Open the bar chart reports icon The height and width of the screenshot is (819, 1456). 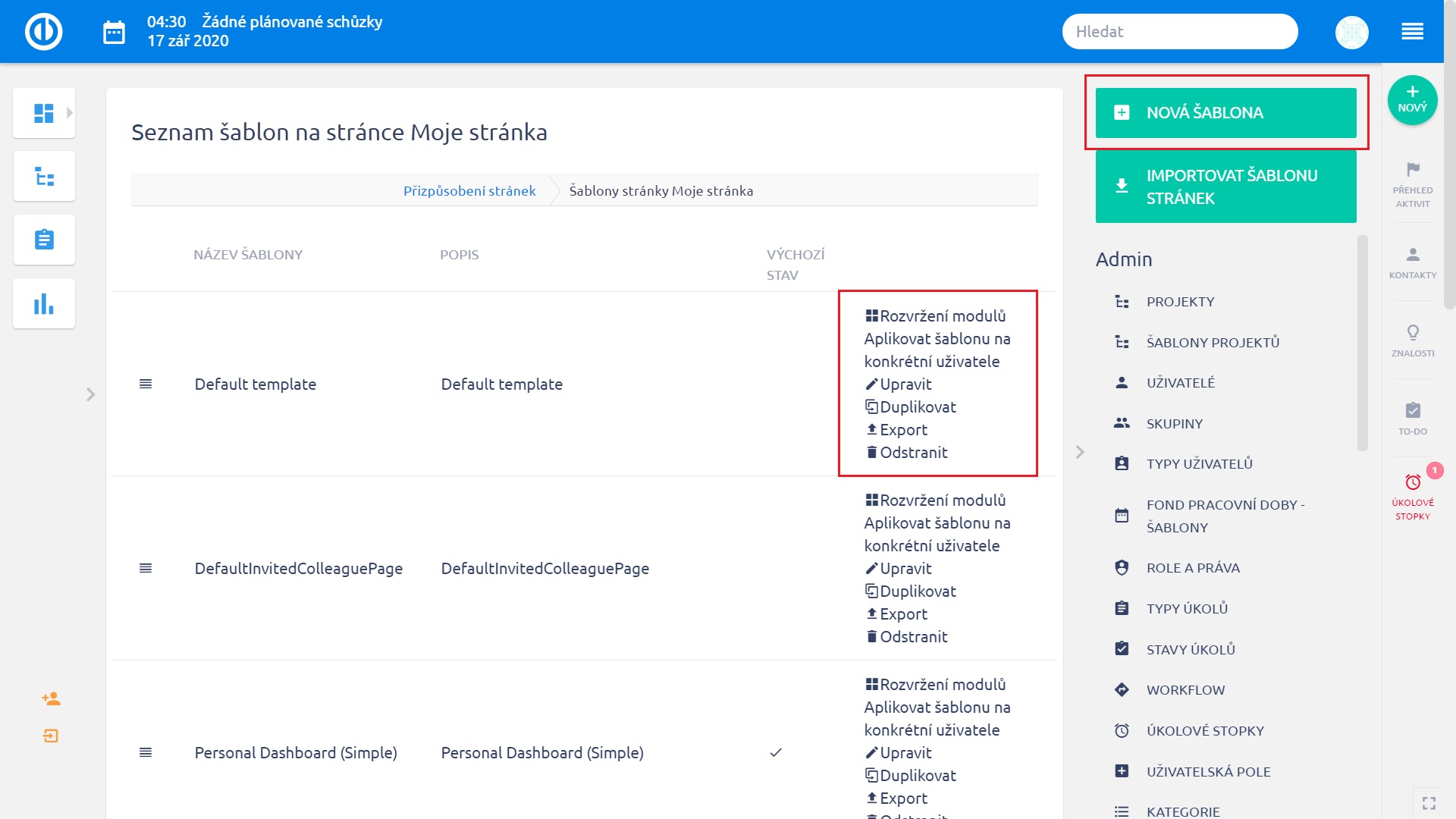tap(43, 303)
